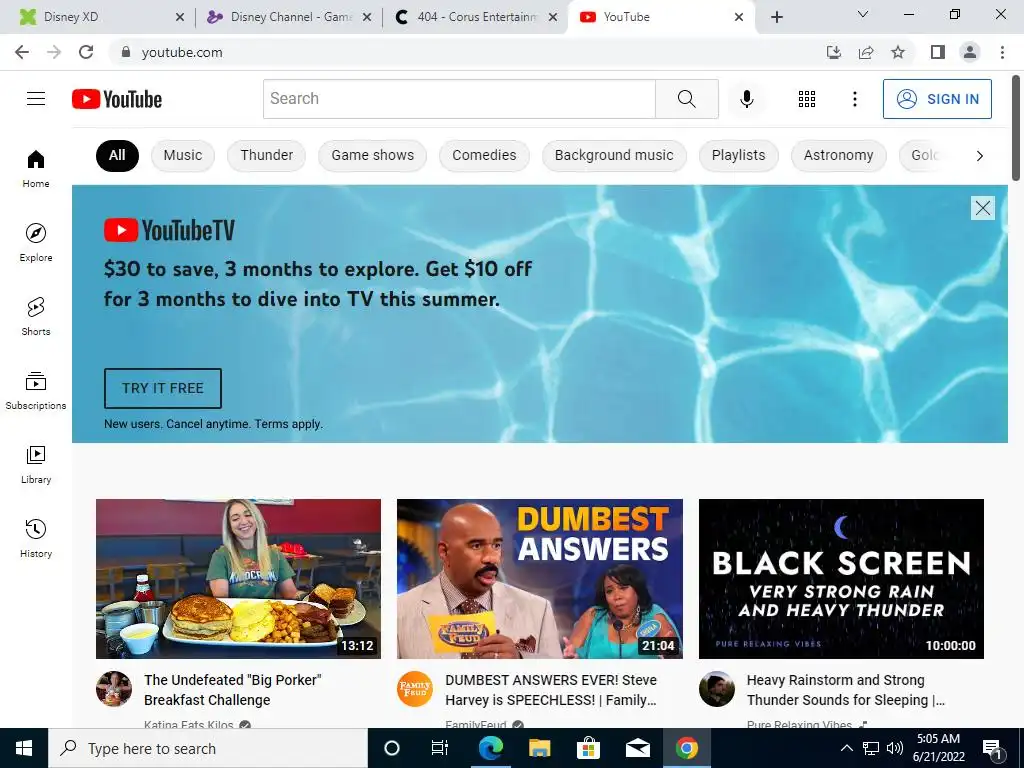Toggle the browser side panel
The image size is (1024, 768).
938,52
